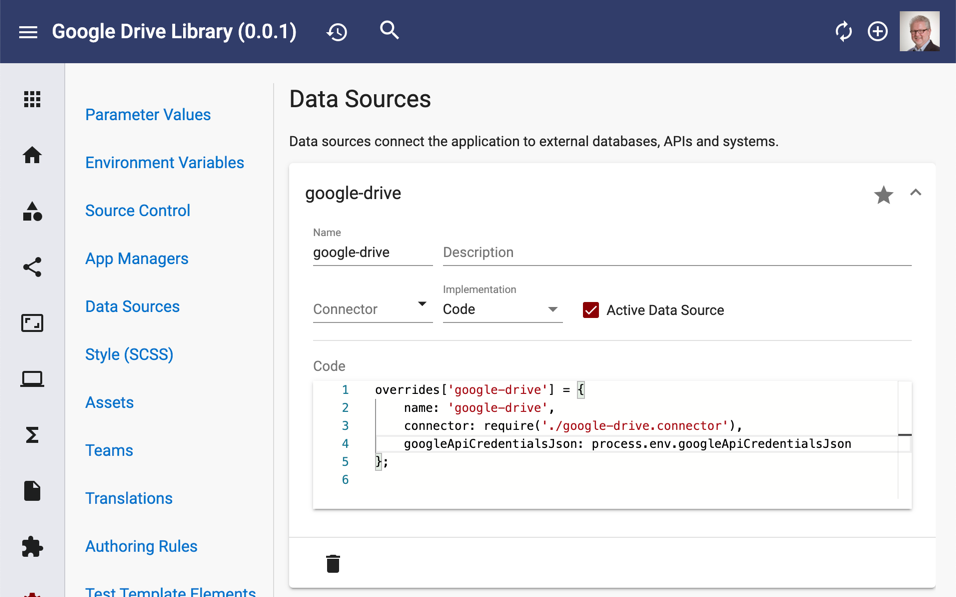Click the search magnifier icon
The image size is (956, 597).
click(389, 30)
